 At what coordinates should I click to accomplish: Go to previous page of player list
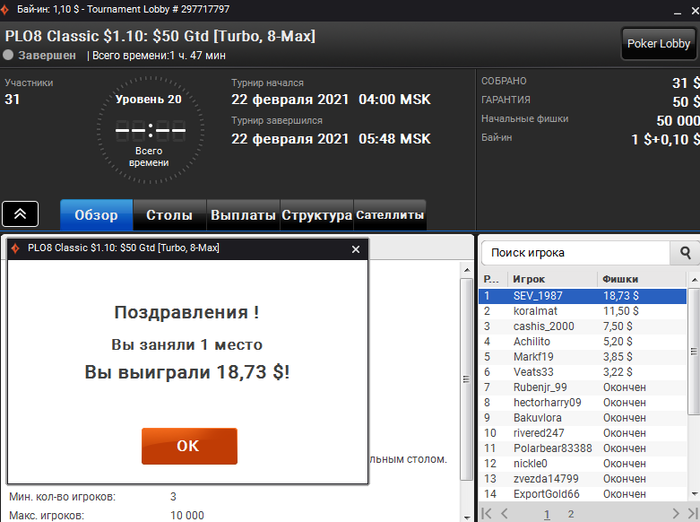point(504,514)
